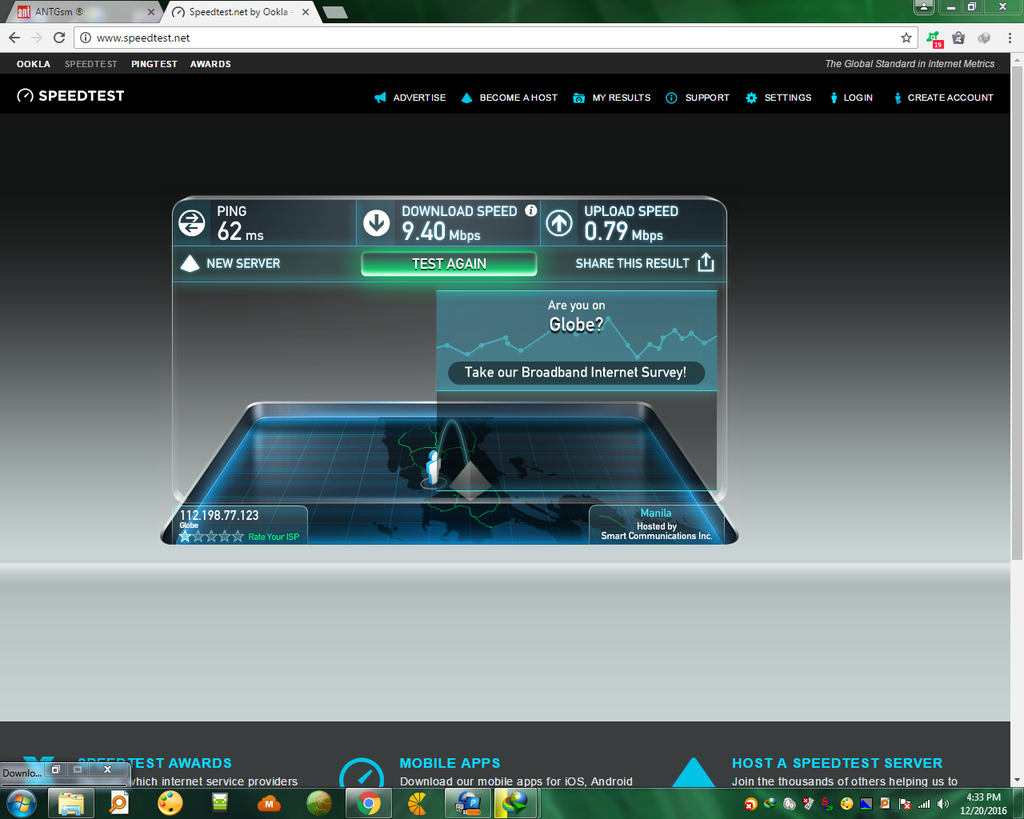Click the Support info icon
Screen dimensions: 1024x819
point(671,97)
